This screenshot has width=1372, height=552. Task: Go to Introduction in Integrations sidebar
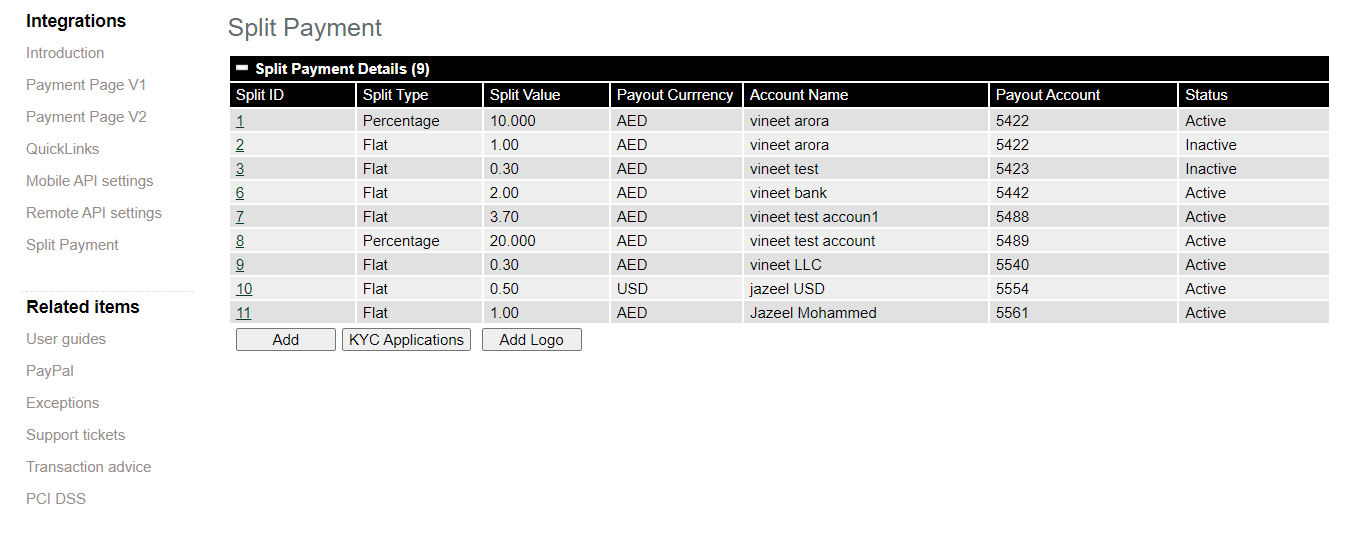tap(65, 53)
